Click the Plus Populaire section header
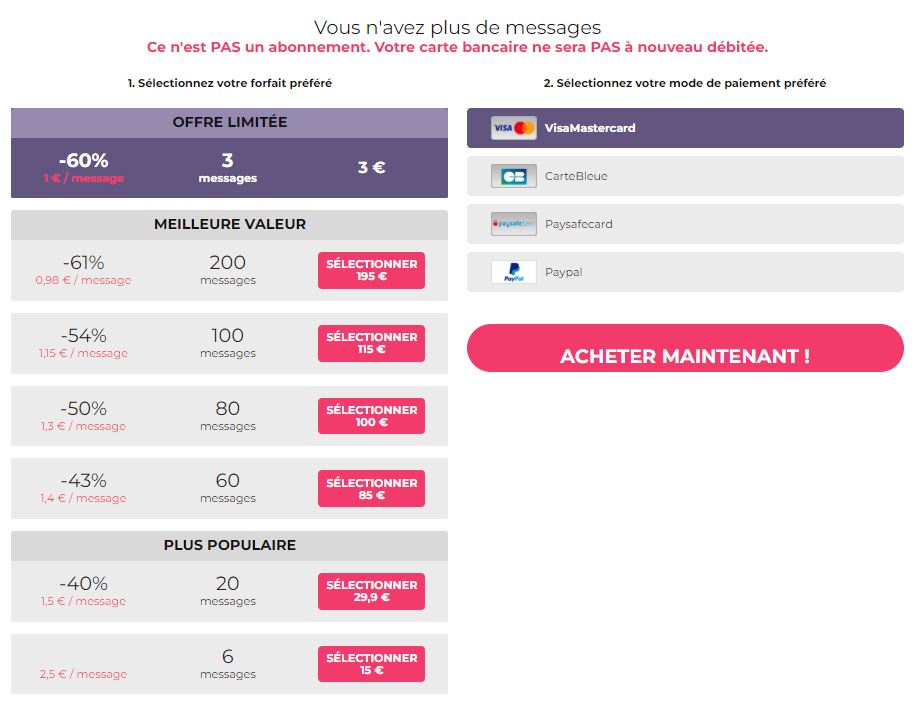 point(229,546)
